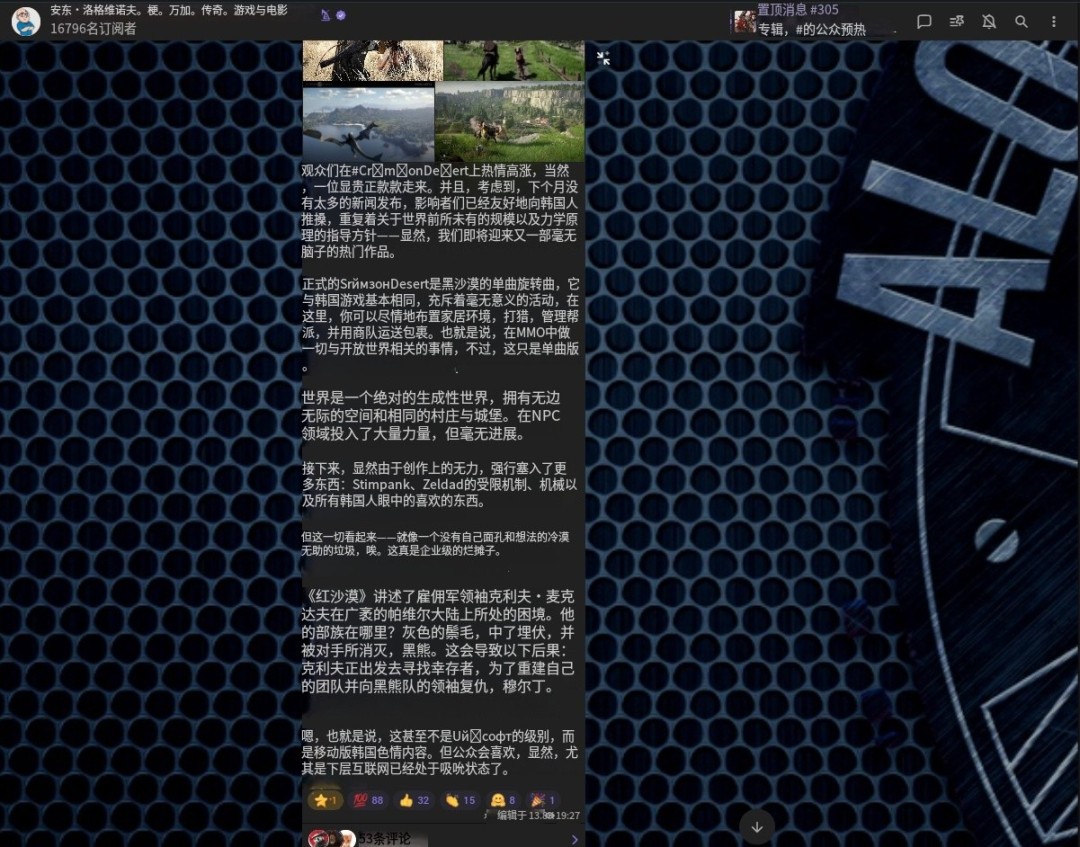Image resolution: width=1080 pixels, height=847 pixels.
Task: Open the channel discussion comments icon
Action: (925, 21)
